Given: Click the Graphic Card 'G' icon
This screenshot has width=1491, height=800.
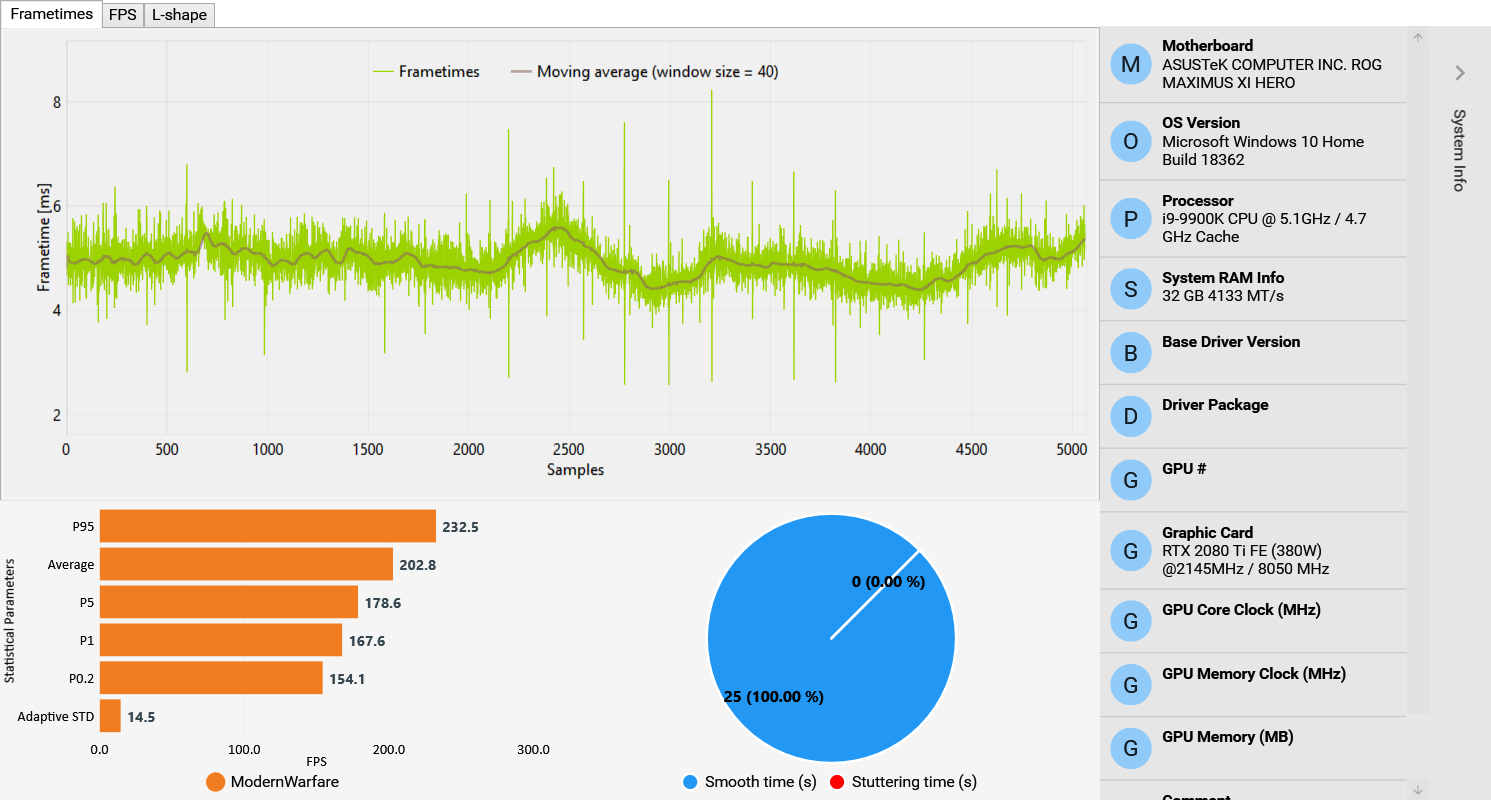Looking at the screenshot, I should (1131, 550).
